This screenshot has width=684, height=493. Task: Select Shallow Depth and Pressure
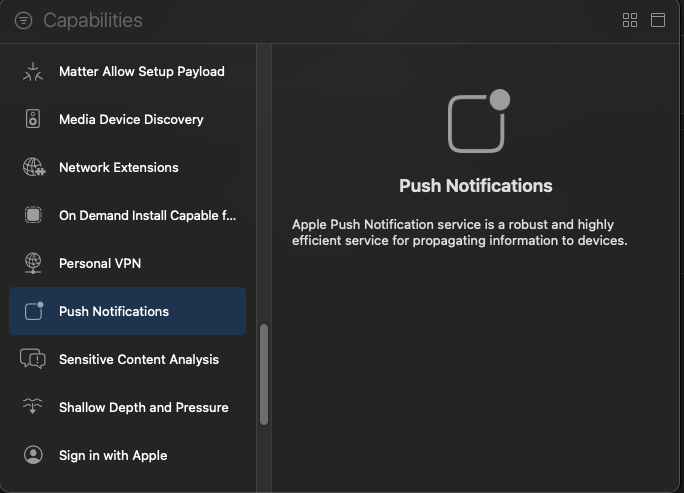127,407
